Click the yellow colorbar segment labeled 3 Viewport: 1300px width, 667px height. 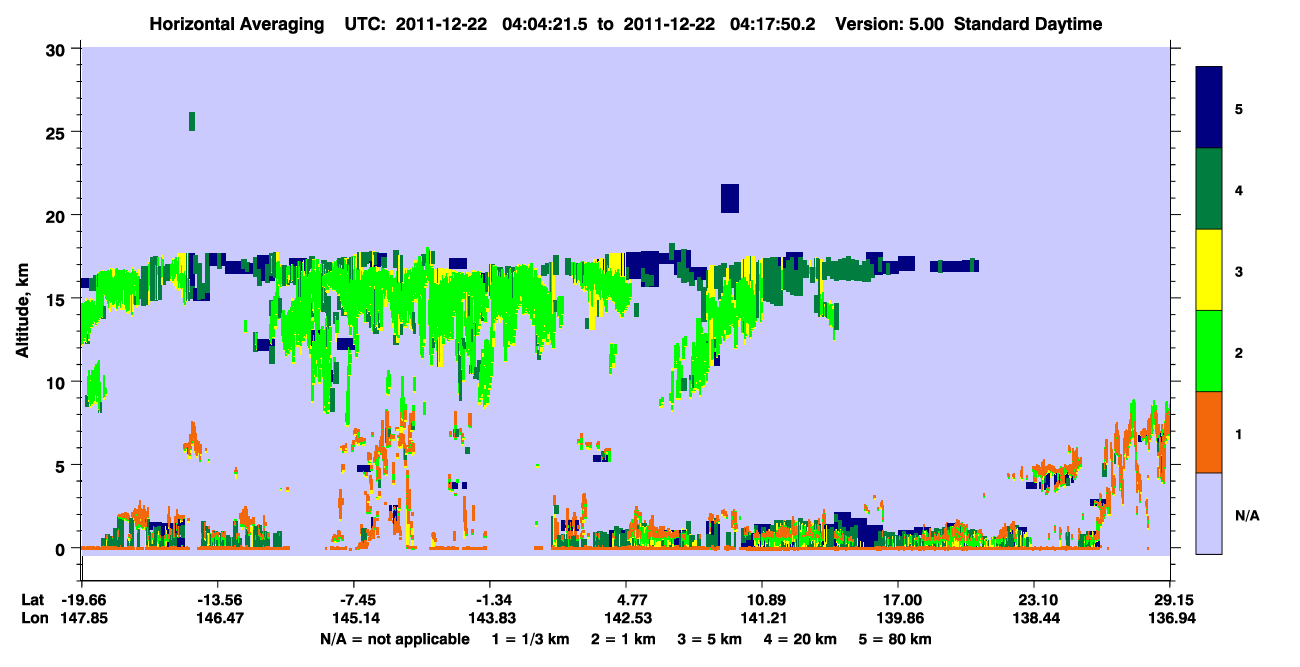1209,270
